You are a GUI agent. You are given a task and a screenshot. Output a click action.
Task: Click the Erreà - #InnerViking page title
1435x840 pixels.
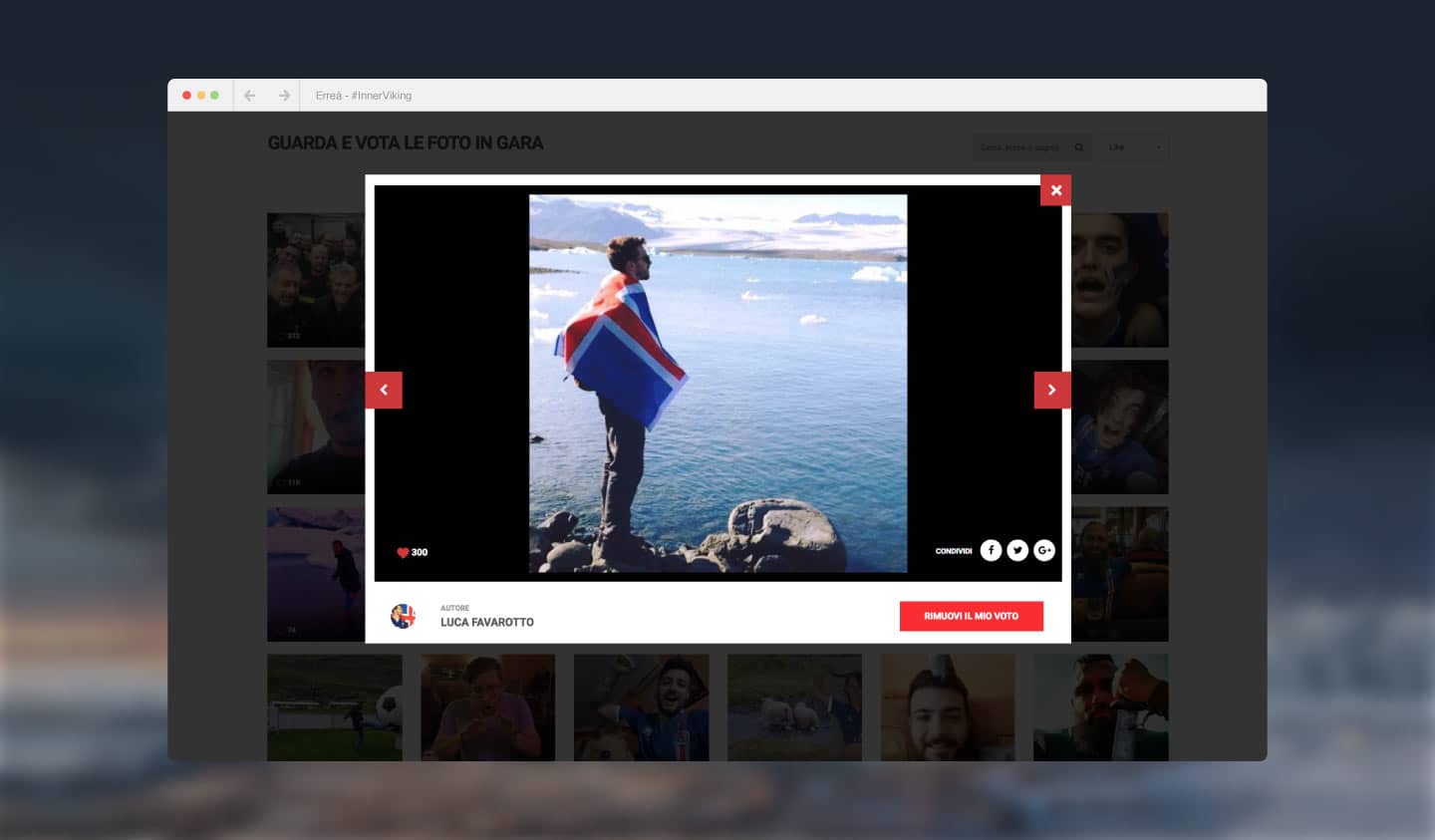coord(364,96)
